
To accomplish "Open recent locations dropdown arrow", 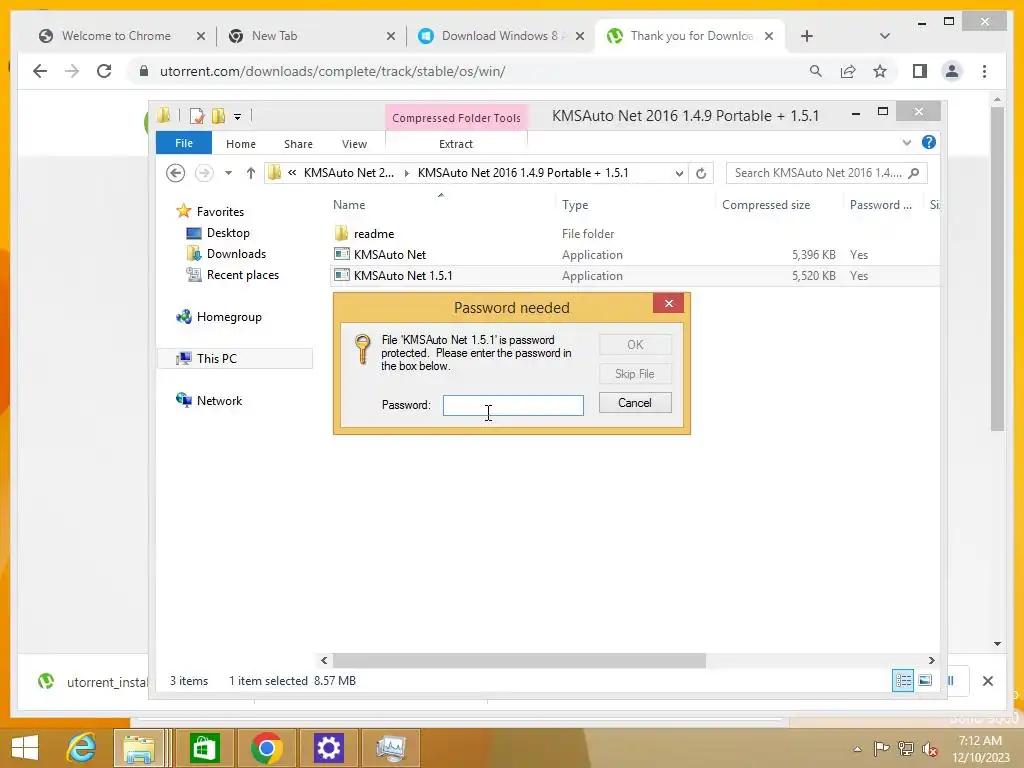I will 228,173.
